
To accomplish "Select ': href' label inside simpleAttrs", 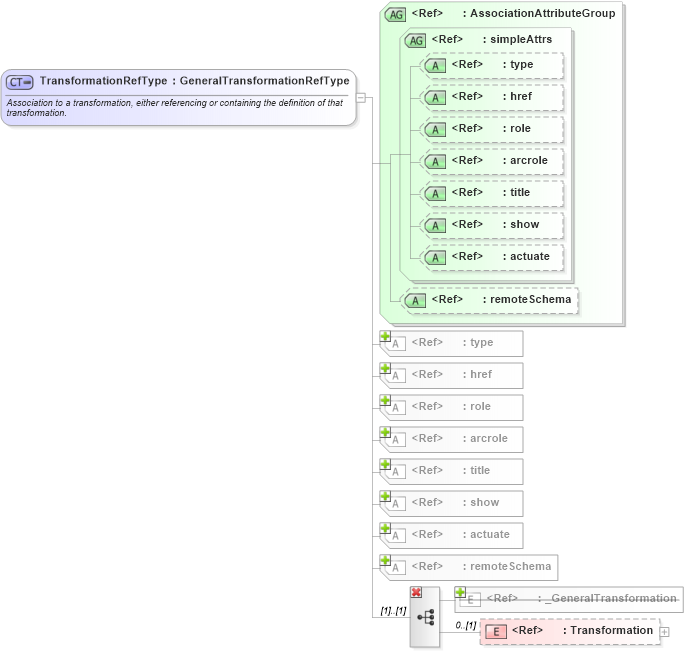I will [x=517, y=96].
